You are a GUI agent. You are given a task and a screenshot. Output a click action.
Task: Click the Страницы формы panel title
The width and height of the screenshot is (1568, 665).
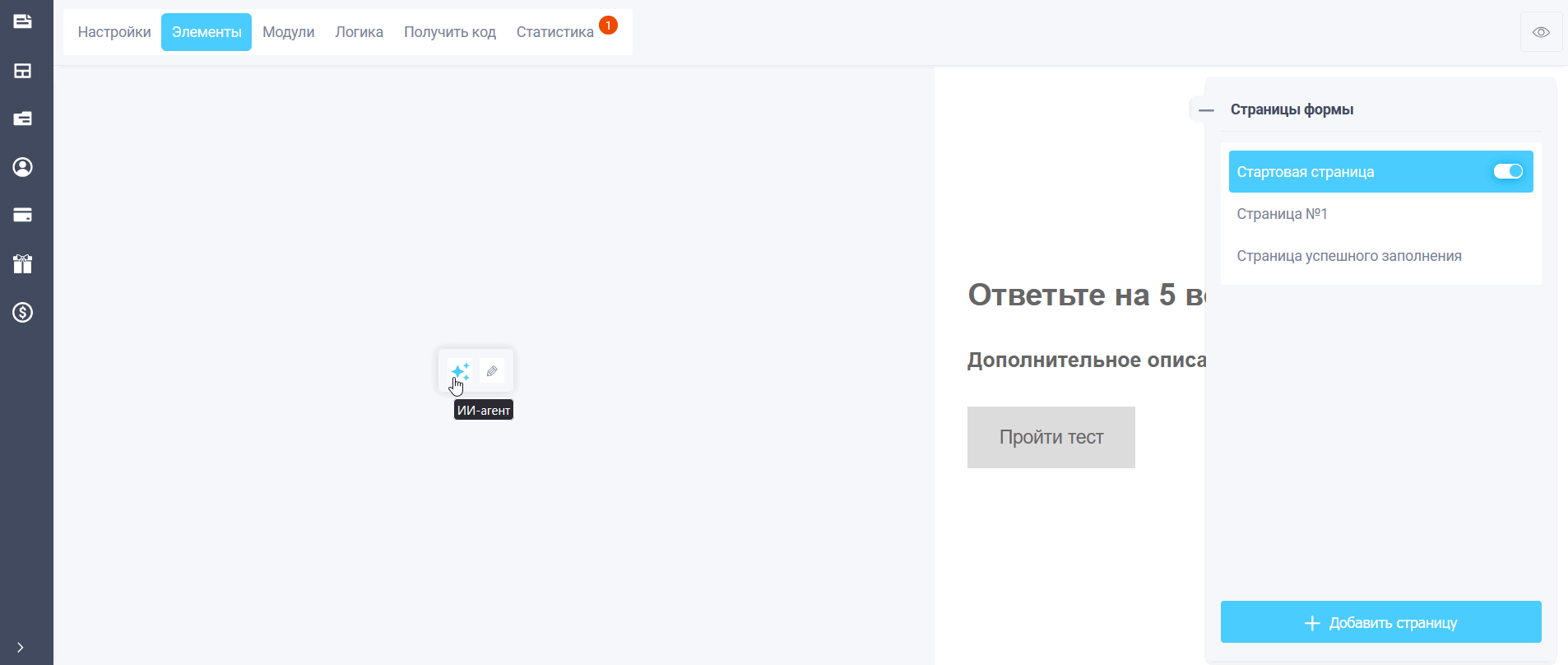point(1292,109)
